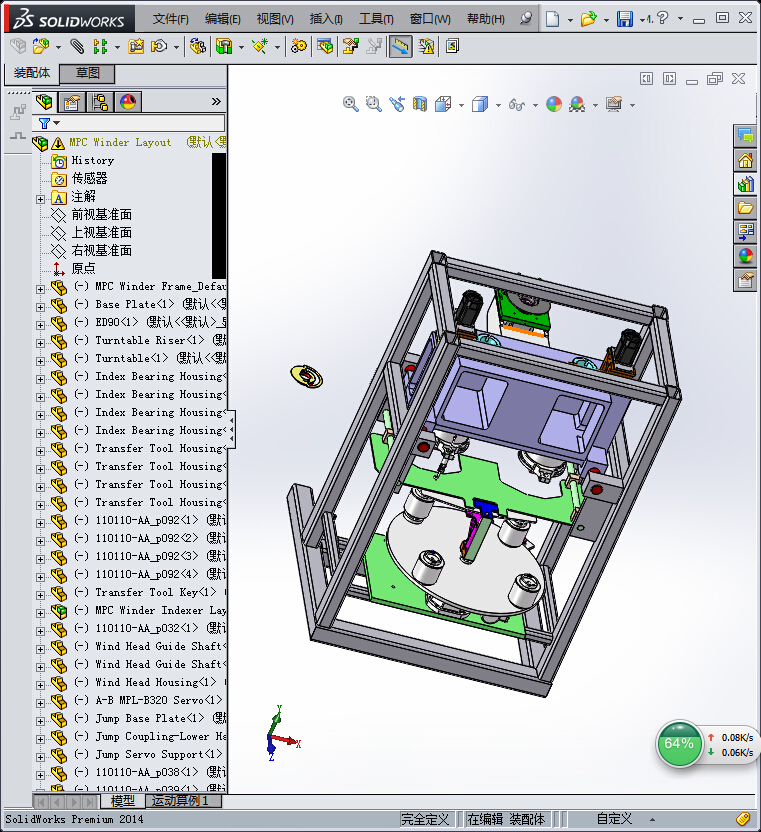761x832 pixels.
Task: Click the 自定义 unit system status button
Action: pyautogui.click(x=615, y=819)
